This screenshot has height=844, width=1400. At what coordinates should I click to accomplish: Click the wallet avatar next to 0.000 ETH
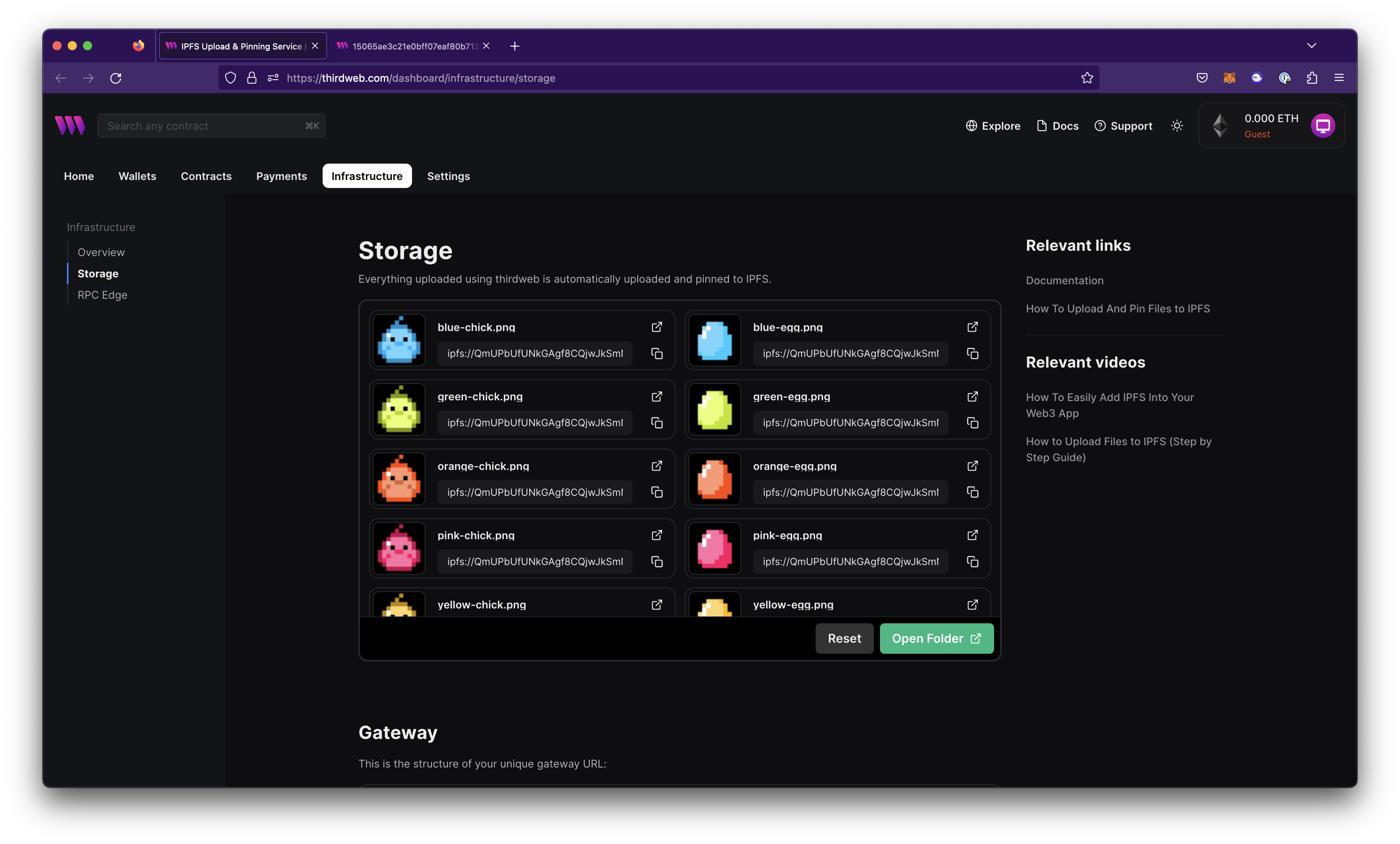coord(1323,126)
